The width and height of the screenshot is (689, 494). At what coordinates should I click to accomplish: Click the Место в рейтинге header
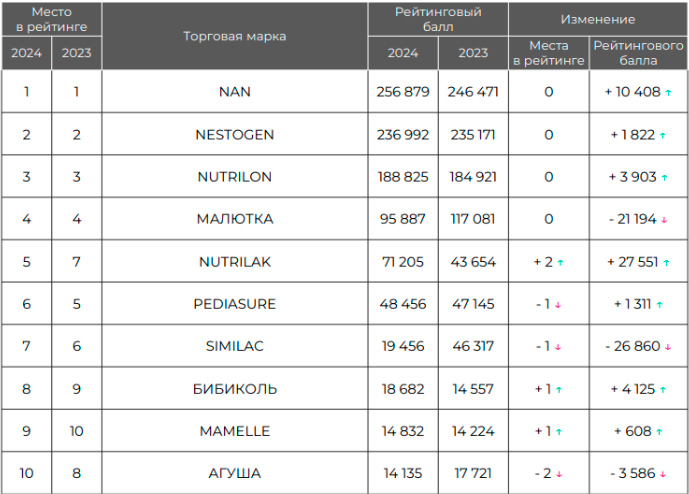(x=51, y=19)
